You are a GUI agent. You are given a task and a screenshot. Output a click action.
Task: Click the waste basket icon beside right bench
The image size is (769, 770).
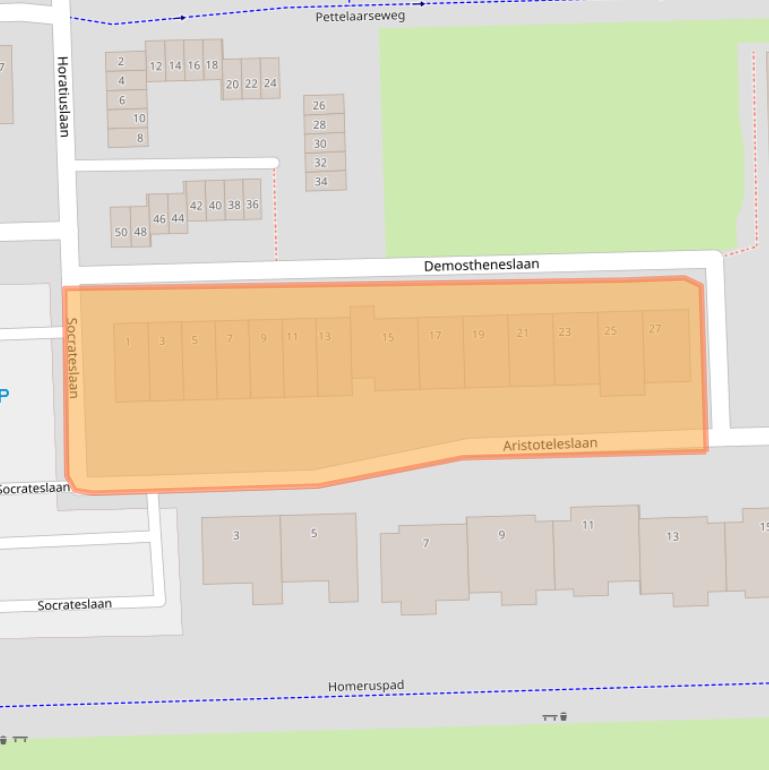564,717
